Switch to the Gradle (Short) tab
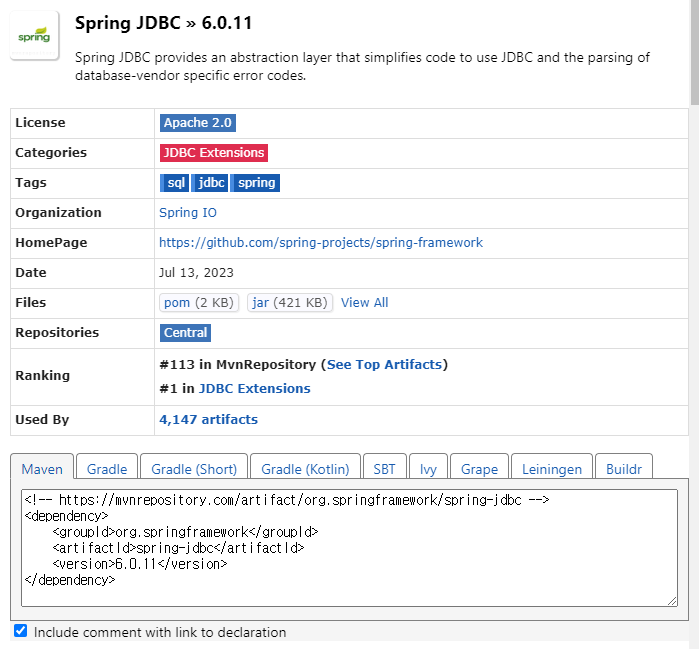The image size is (699, 649). point(194,467)
